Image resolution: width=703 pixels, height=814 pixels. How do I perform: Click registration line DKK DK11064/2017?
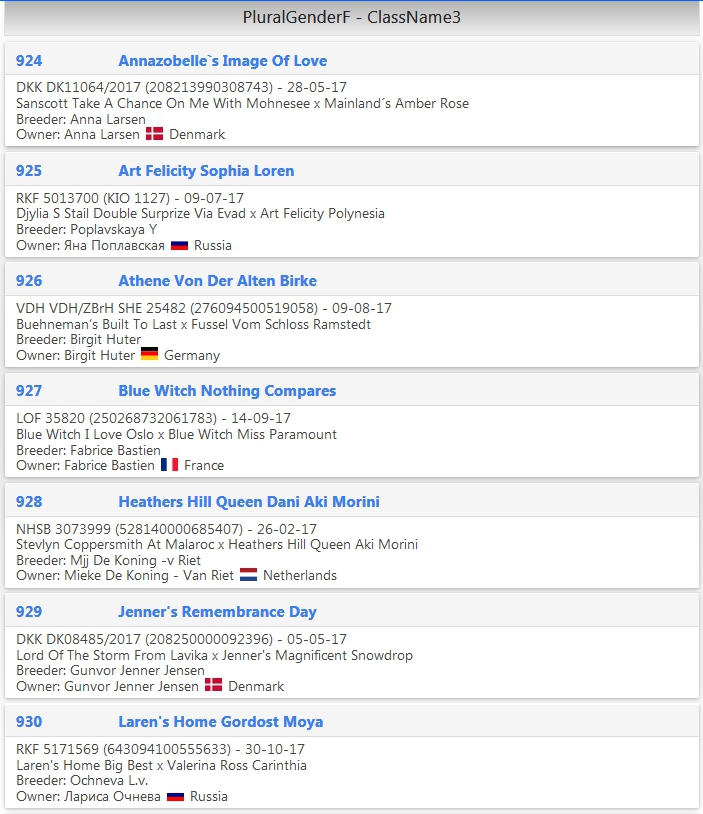click(x=181, y=87)
